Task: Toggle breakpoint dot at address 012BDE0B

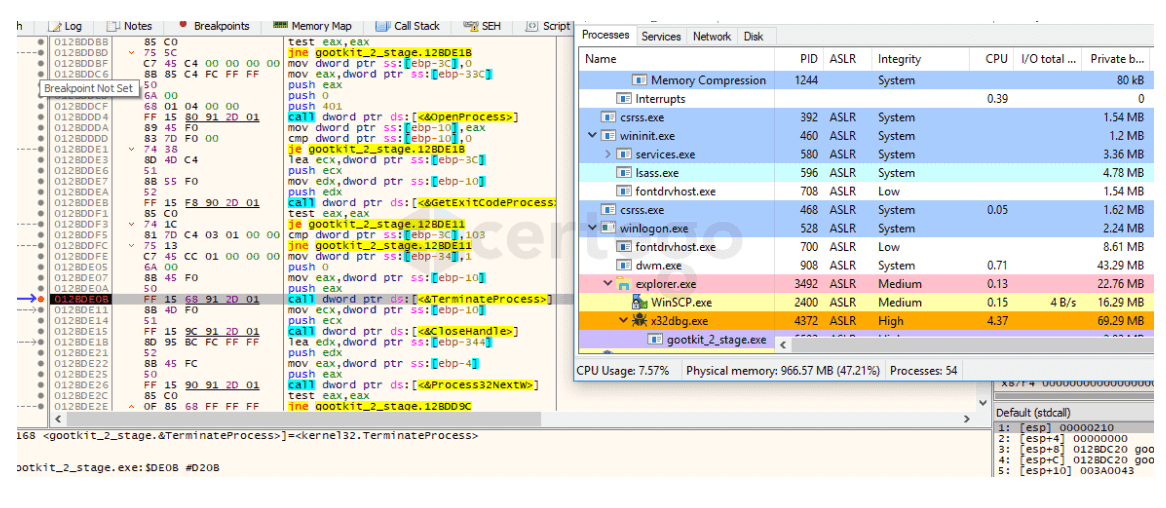Action: [41, 298]
